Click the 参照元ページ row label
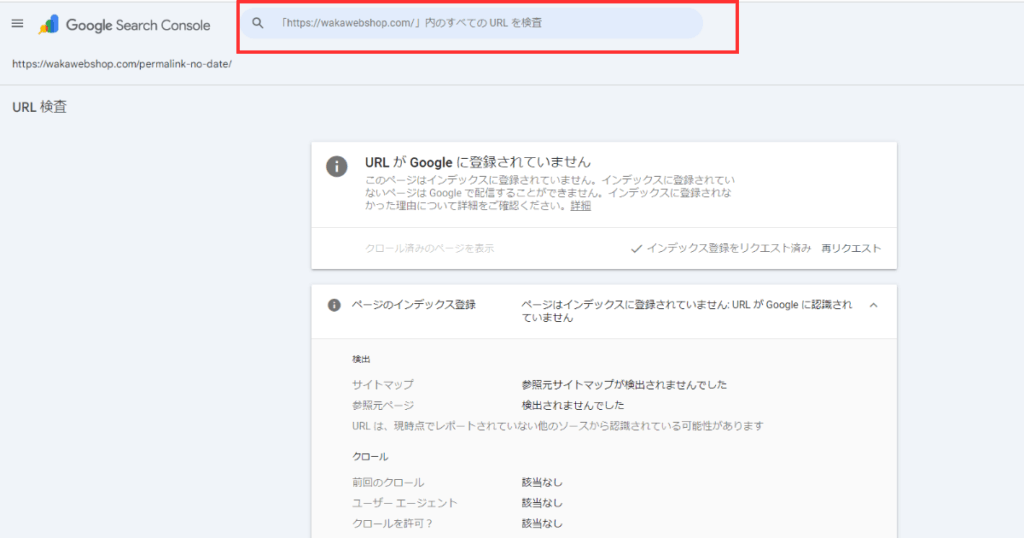Screen dimensions: 1024x538 click(382, 405)
